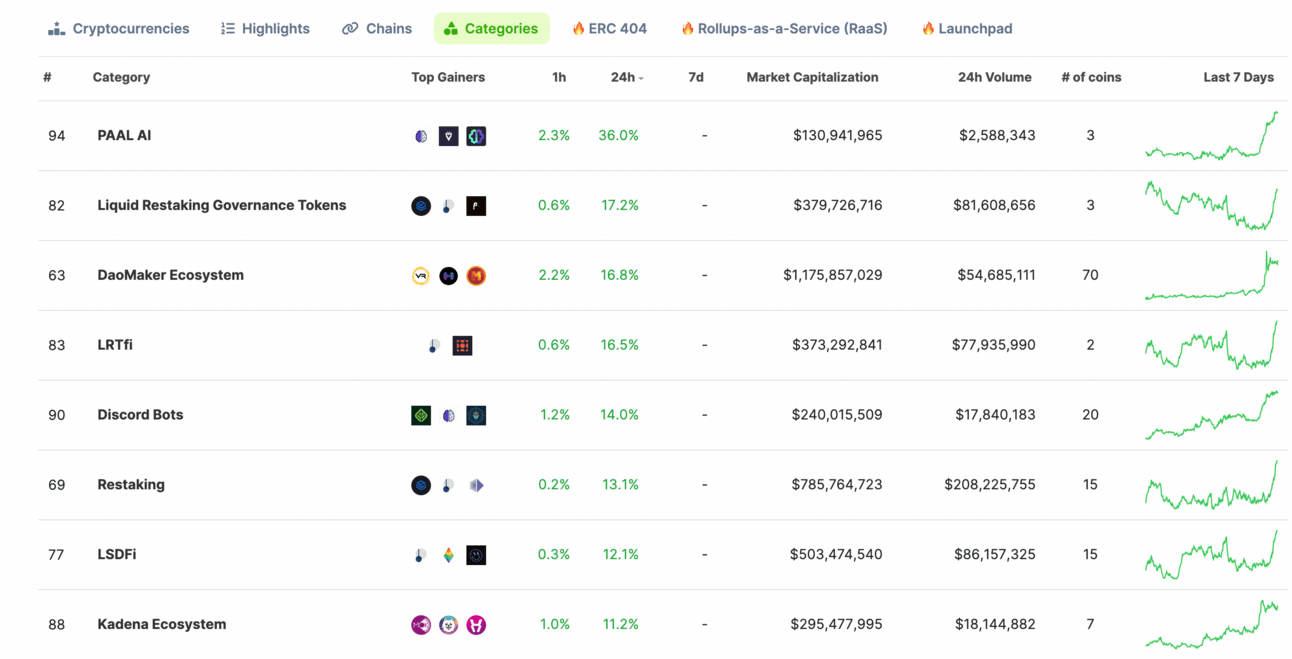This screenshot has height=659, width=1292.
Task: Click the DaoMaker Ecosystem 7-day sparkline
Action: click(1211, 276)
